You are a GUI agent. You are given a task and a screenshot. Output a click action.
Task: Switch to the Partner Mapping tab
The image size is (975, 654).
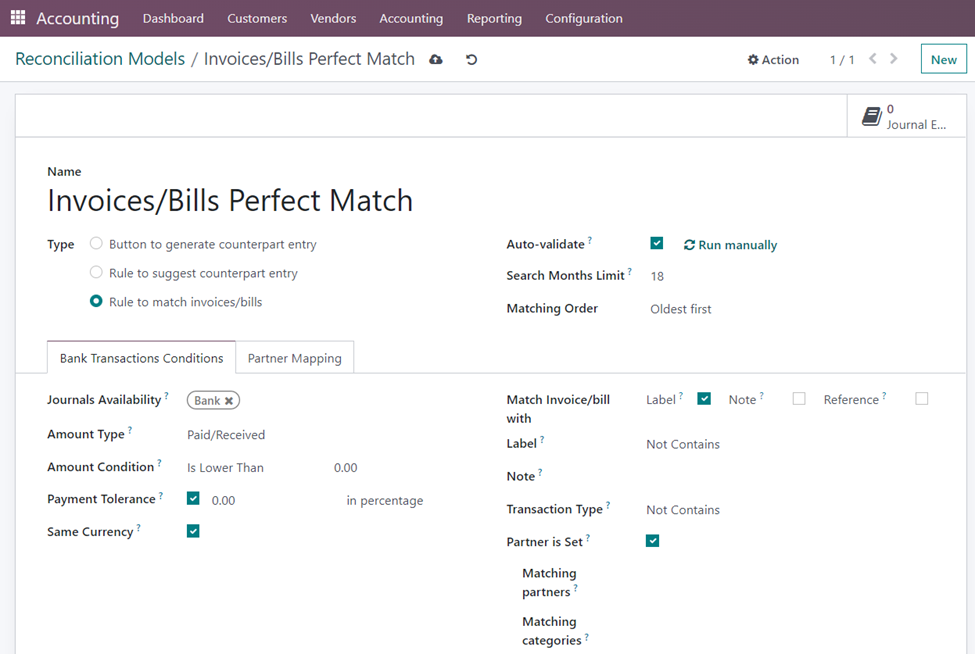pyautogui.click(x=294, y=358)
